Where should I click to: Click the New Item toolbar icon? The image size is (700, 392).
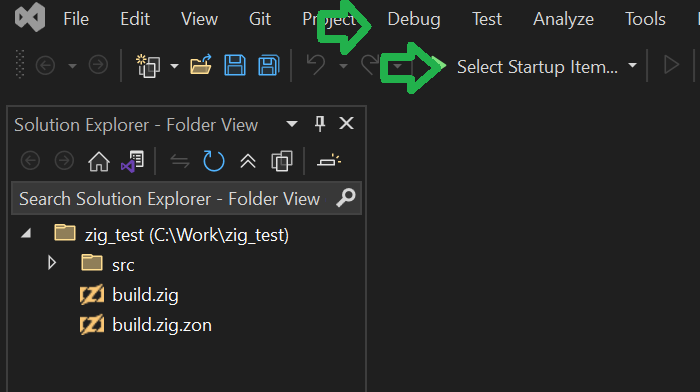[149, 66]
